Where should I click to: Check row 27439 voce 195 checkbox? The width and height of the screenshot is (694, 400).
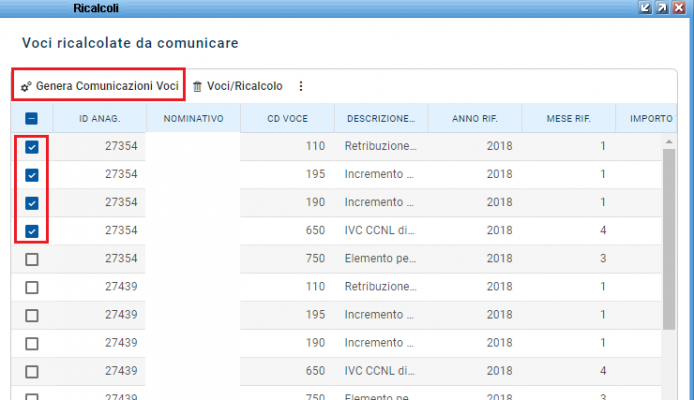[31, 315]
